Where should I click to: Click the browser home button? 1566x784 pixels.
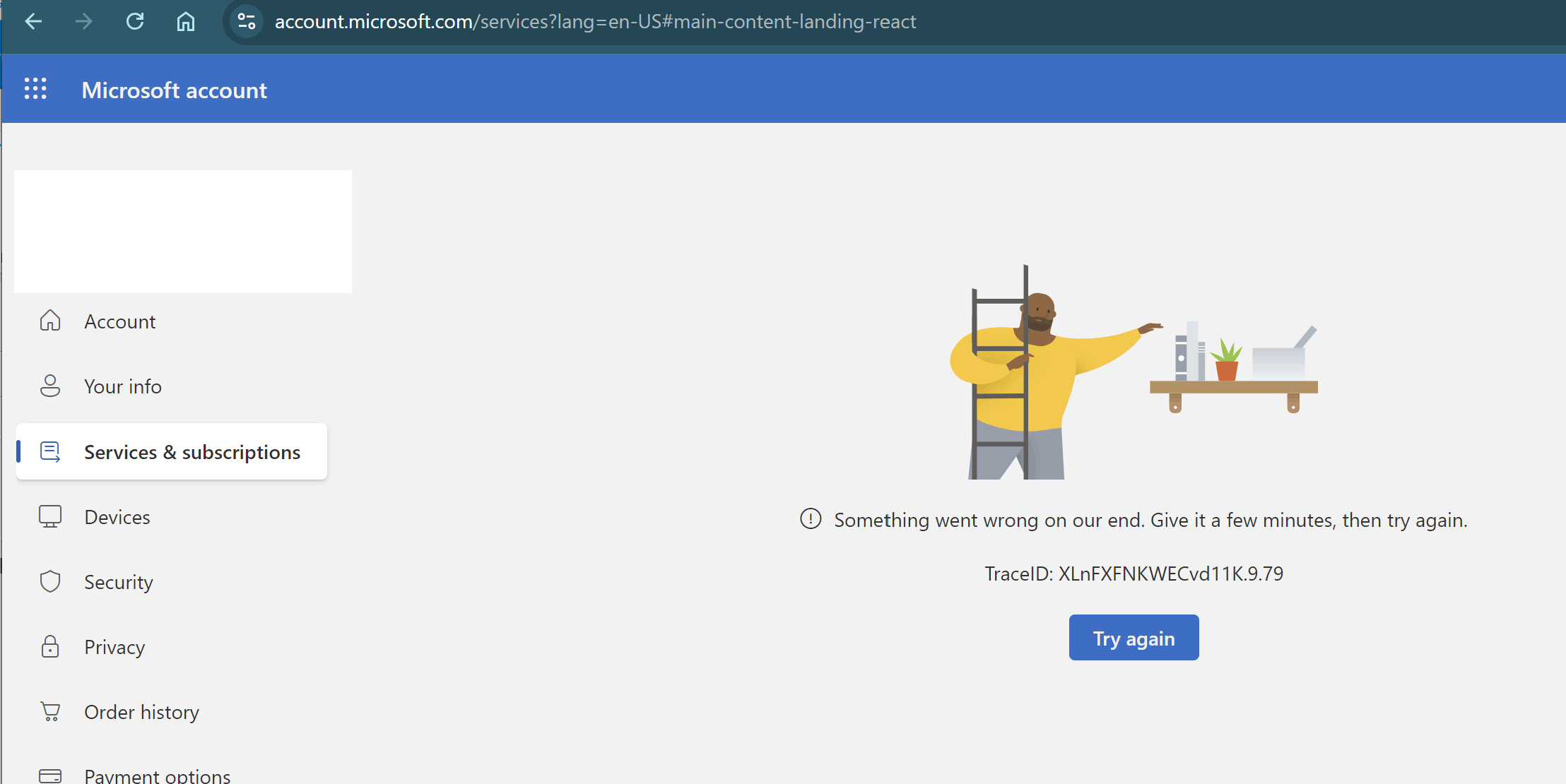[x=186, y=21]
